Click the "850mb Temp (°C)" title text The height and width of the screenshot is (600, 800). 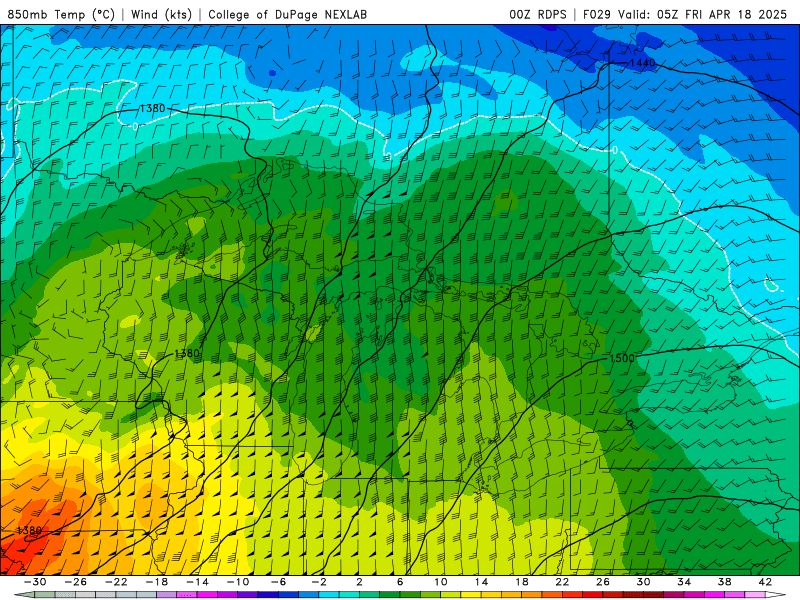61,14
